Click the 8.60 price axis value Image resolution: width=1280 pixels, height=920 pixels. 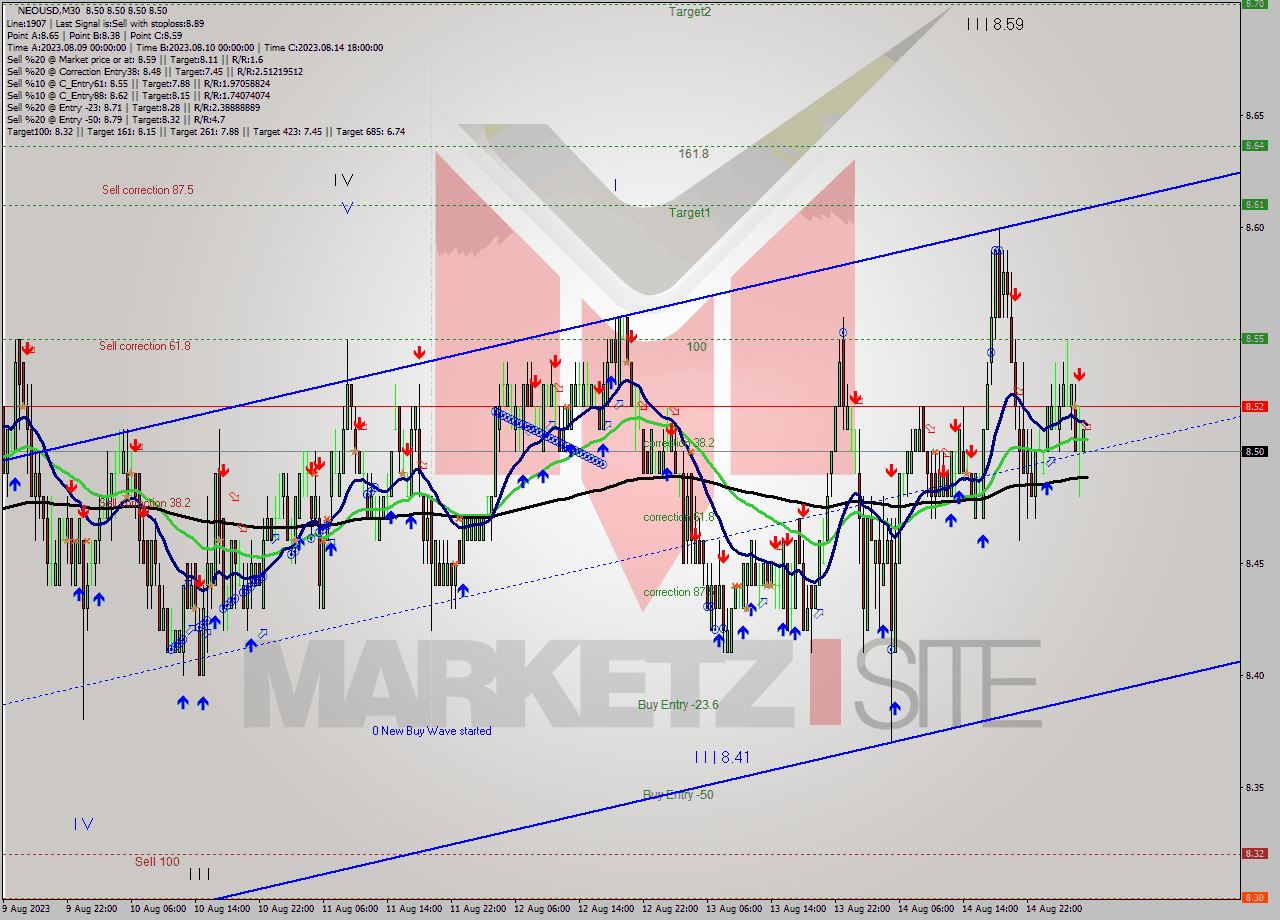tap(1254, 227)
